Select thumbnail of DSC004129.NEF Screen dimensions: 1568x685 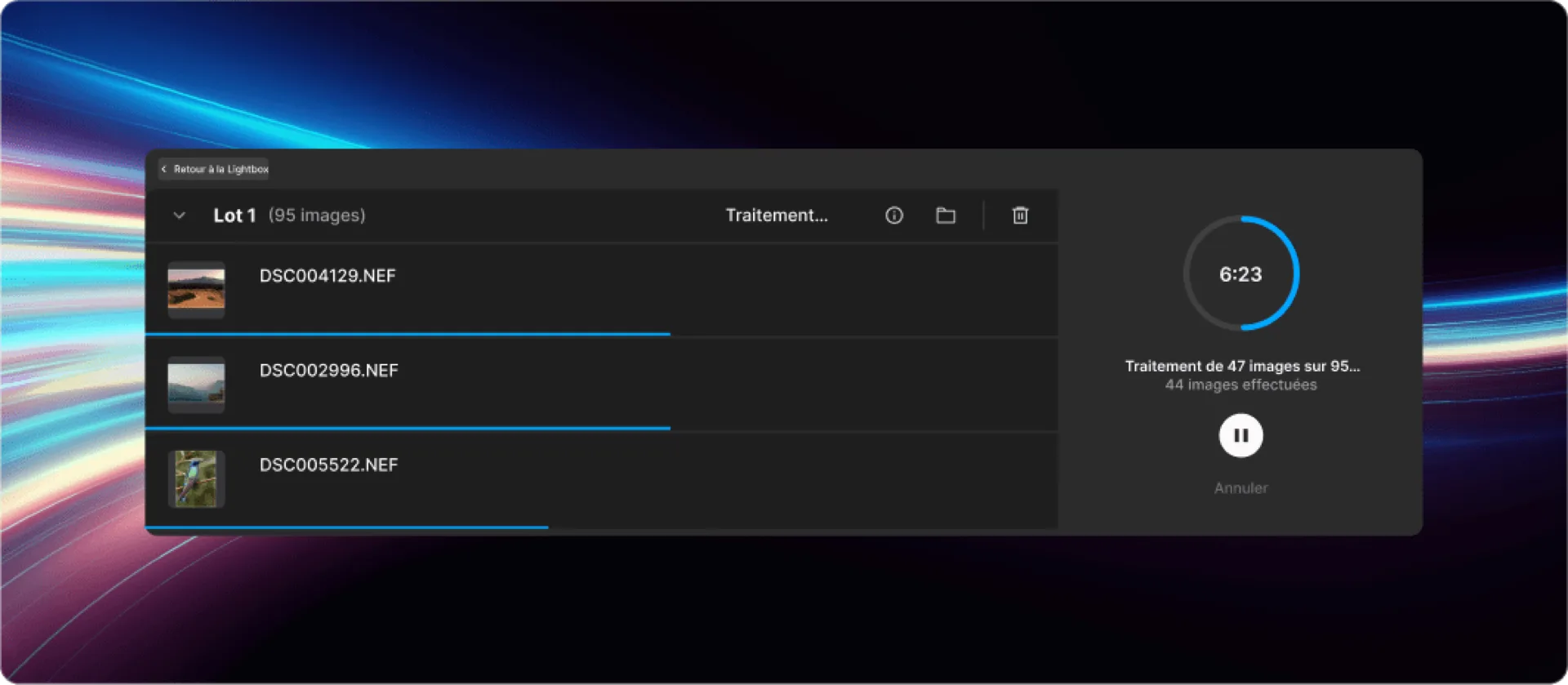point(196,290)
